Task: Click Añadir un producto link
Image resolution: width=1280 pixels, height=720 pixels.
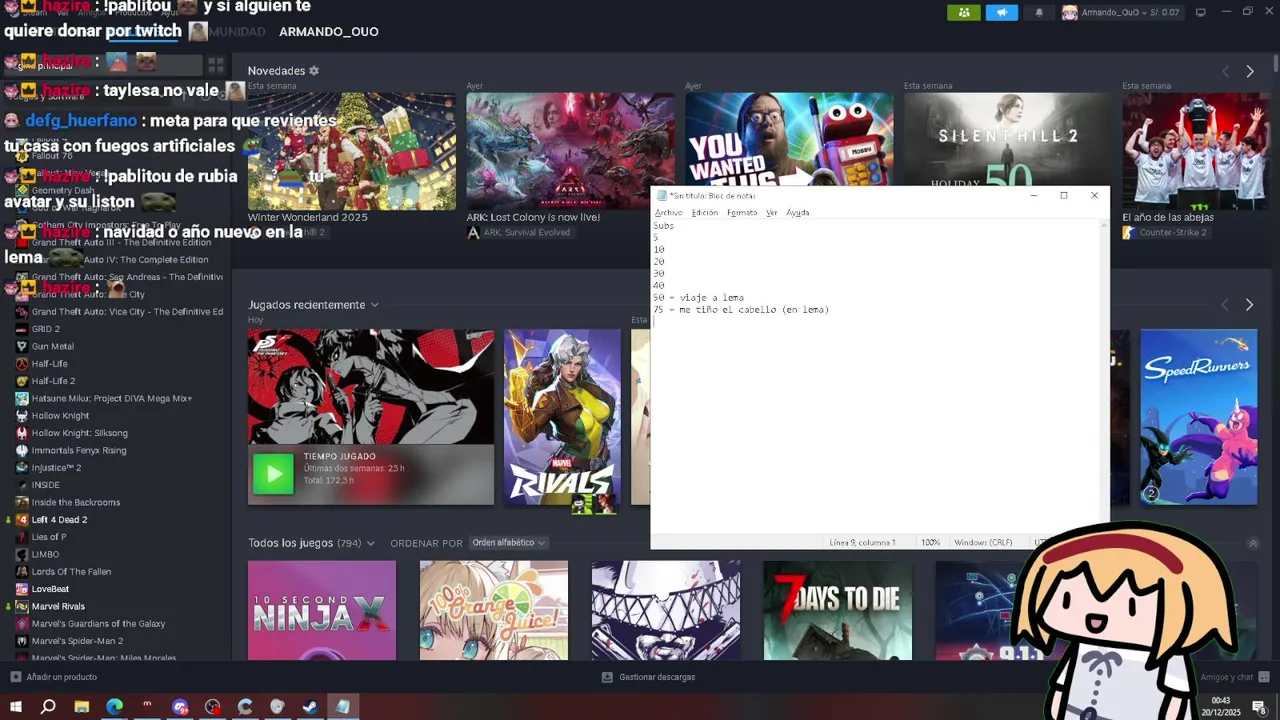Action: point(62,677)
